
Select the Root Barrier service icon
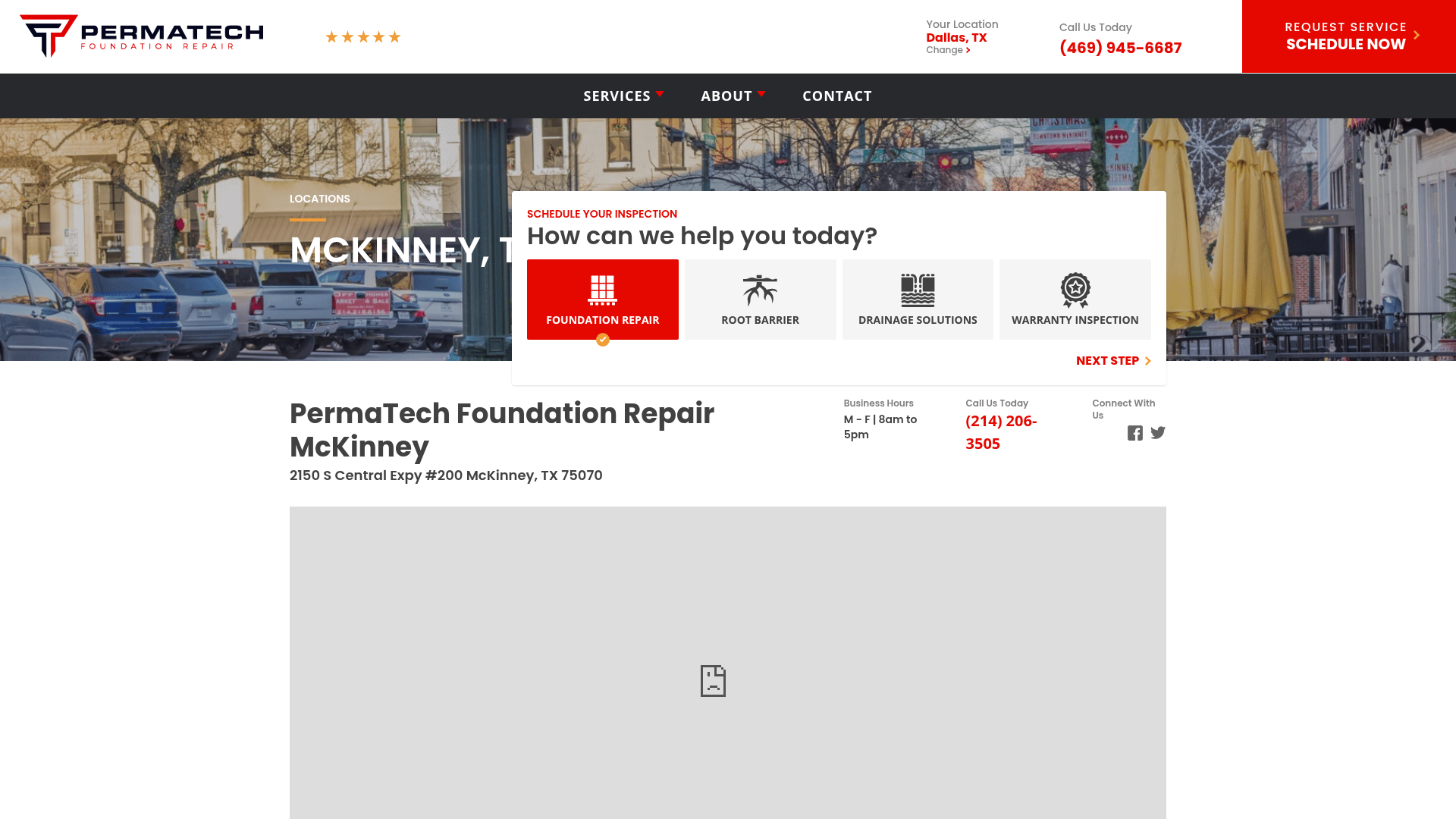point(760,290)
